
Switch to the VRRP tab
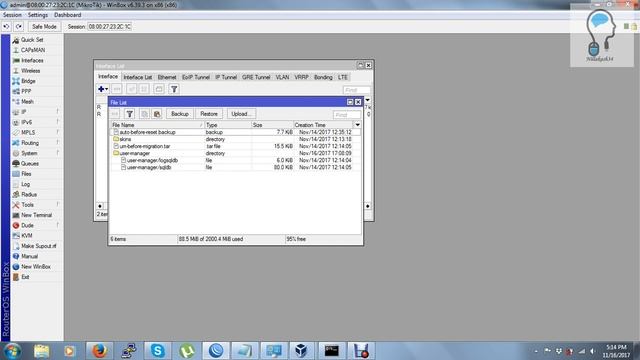pos(302,77)
